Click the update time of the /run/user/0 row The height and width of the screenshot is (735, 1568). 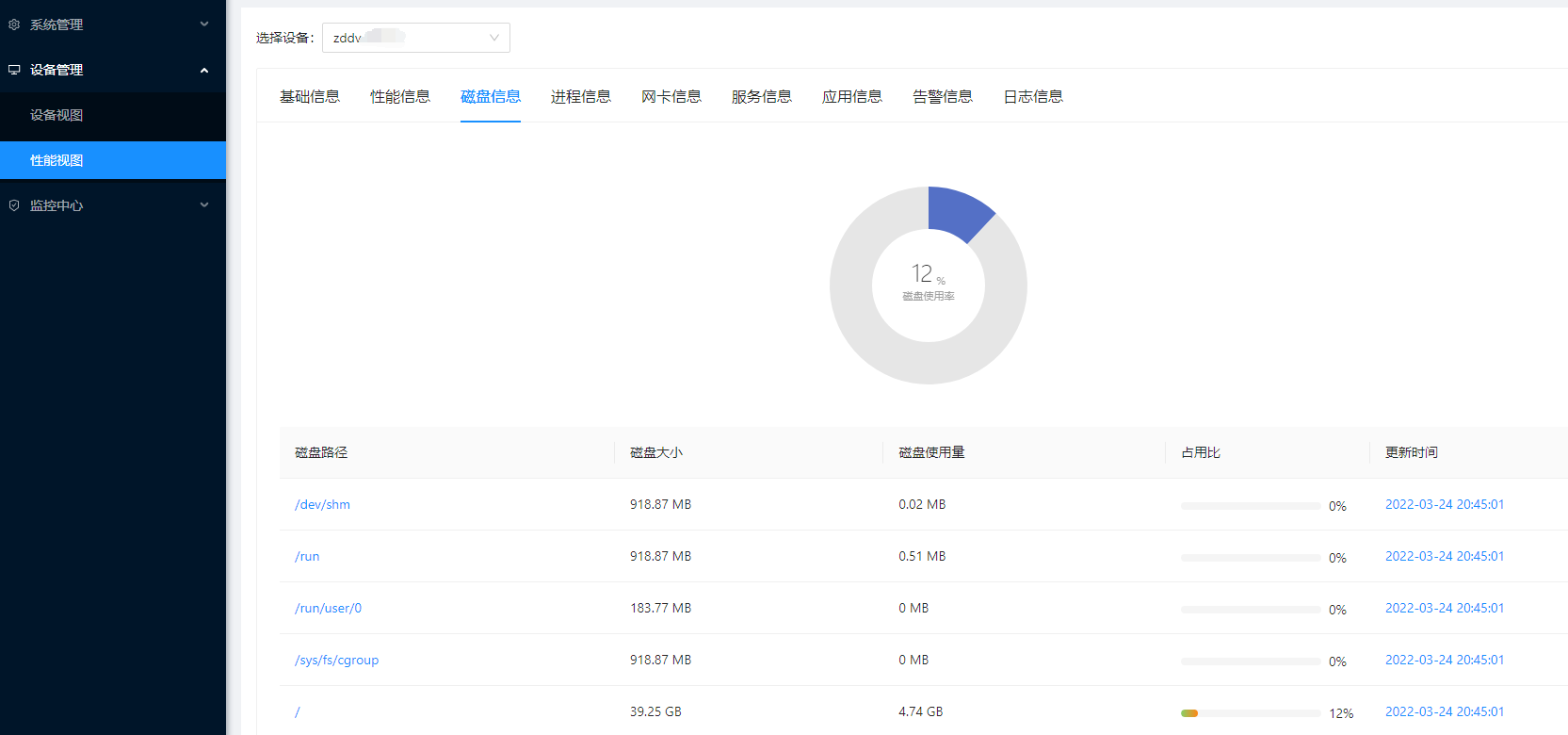pos(1445,608)
